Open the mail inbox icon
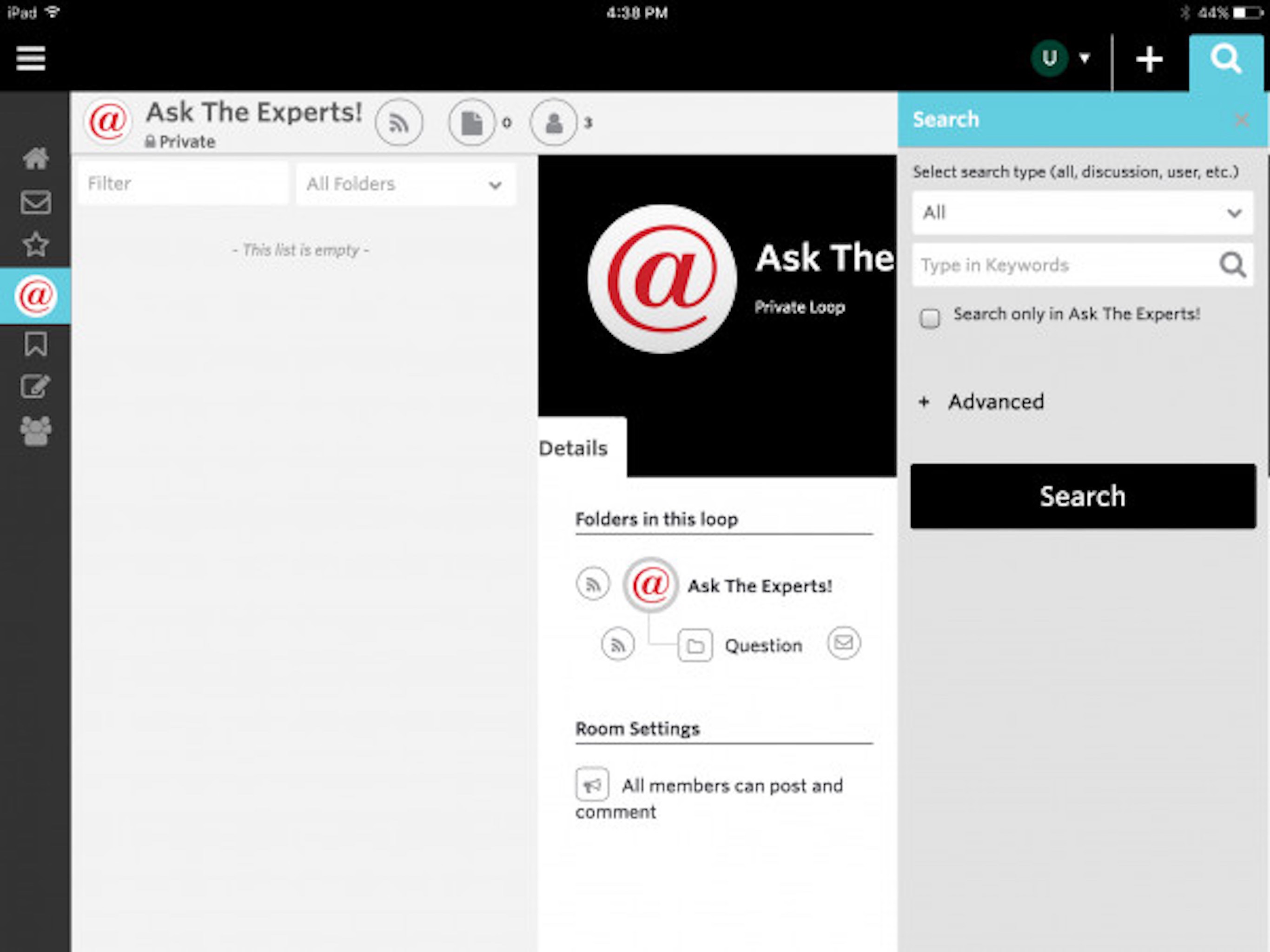The width and height of the screenshot is (1270, 952). coord(36,202)
